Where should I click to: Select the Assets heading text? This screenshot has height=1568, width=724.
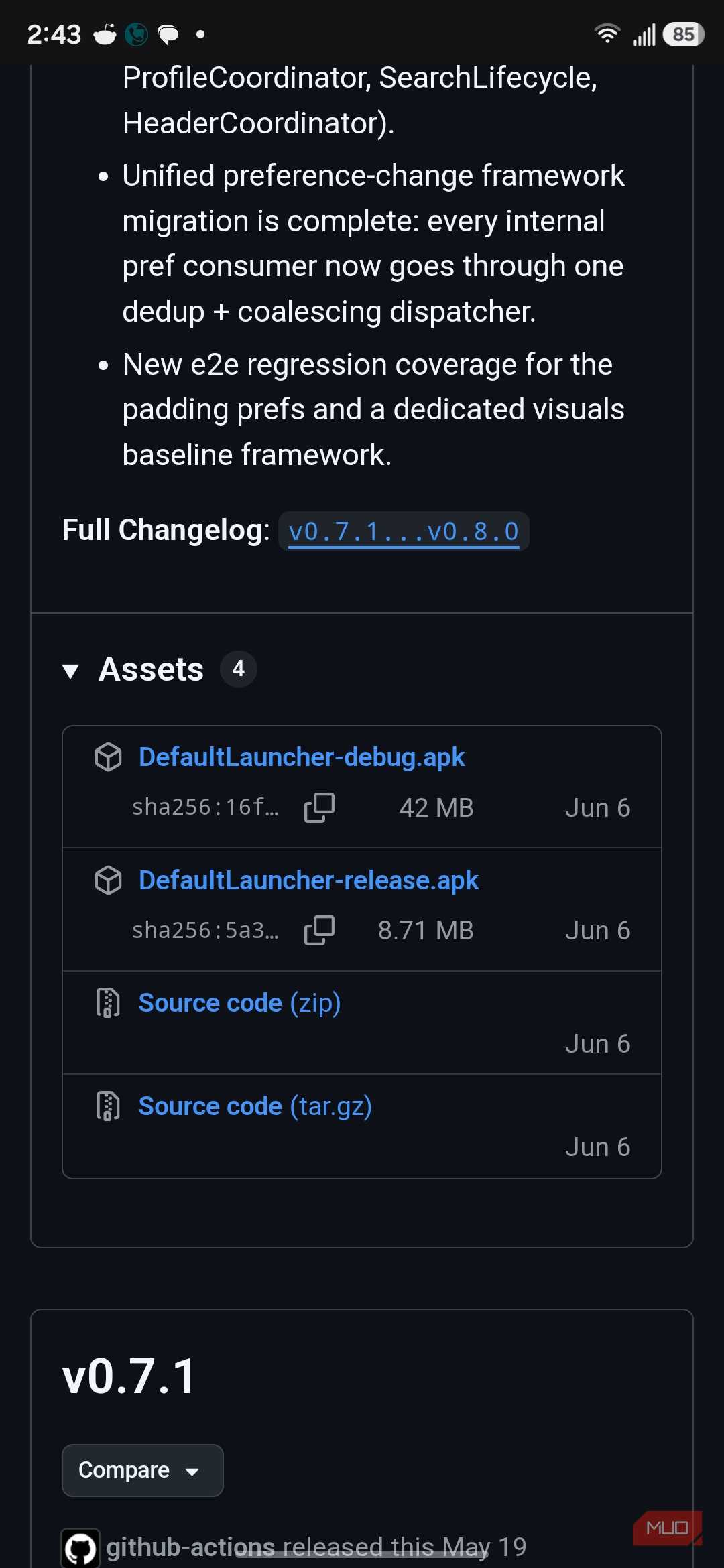point(151,669)
